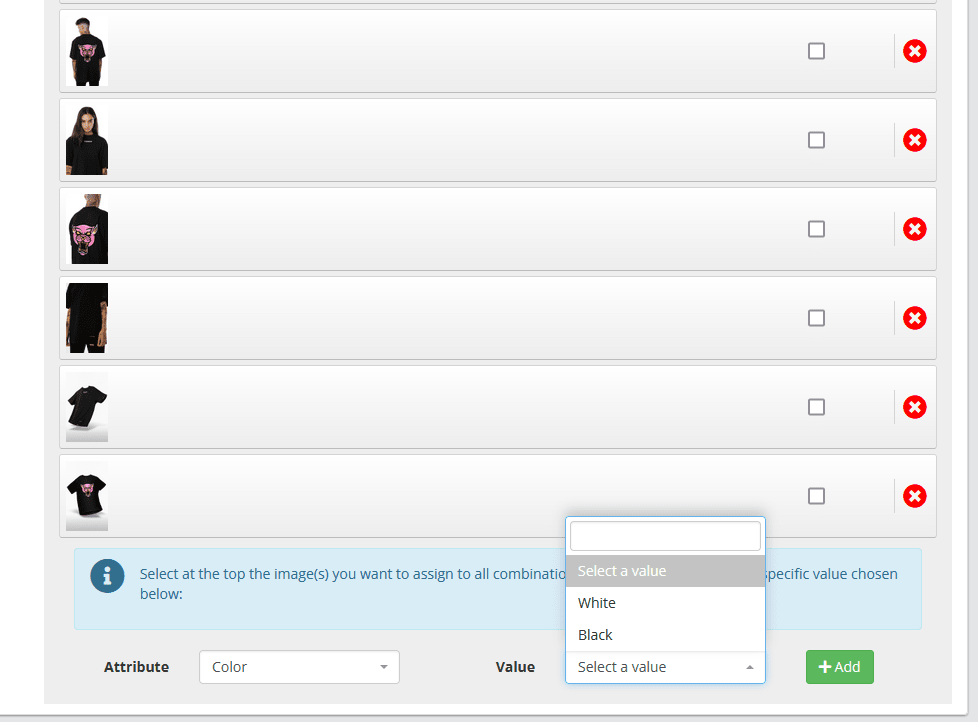The image size is (978, 722).
Task: Collapse the Select a value dropdown
Action: coord(665,667)
